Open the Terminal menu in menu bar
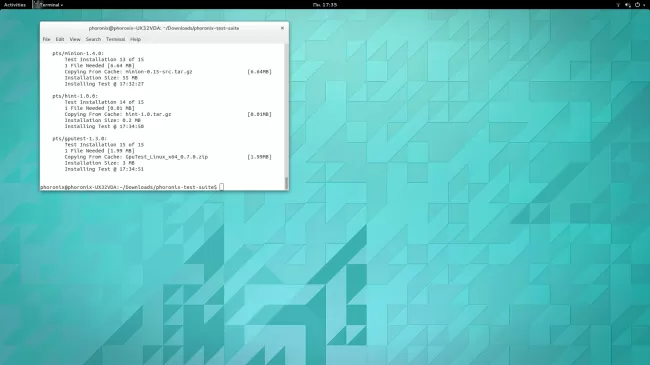This screenshot has width=650, height=365. tap(115, 39)
